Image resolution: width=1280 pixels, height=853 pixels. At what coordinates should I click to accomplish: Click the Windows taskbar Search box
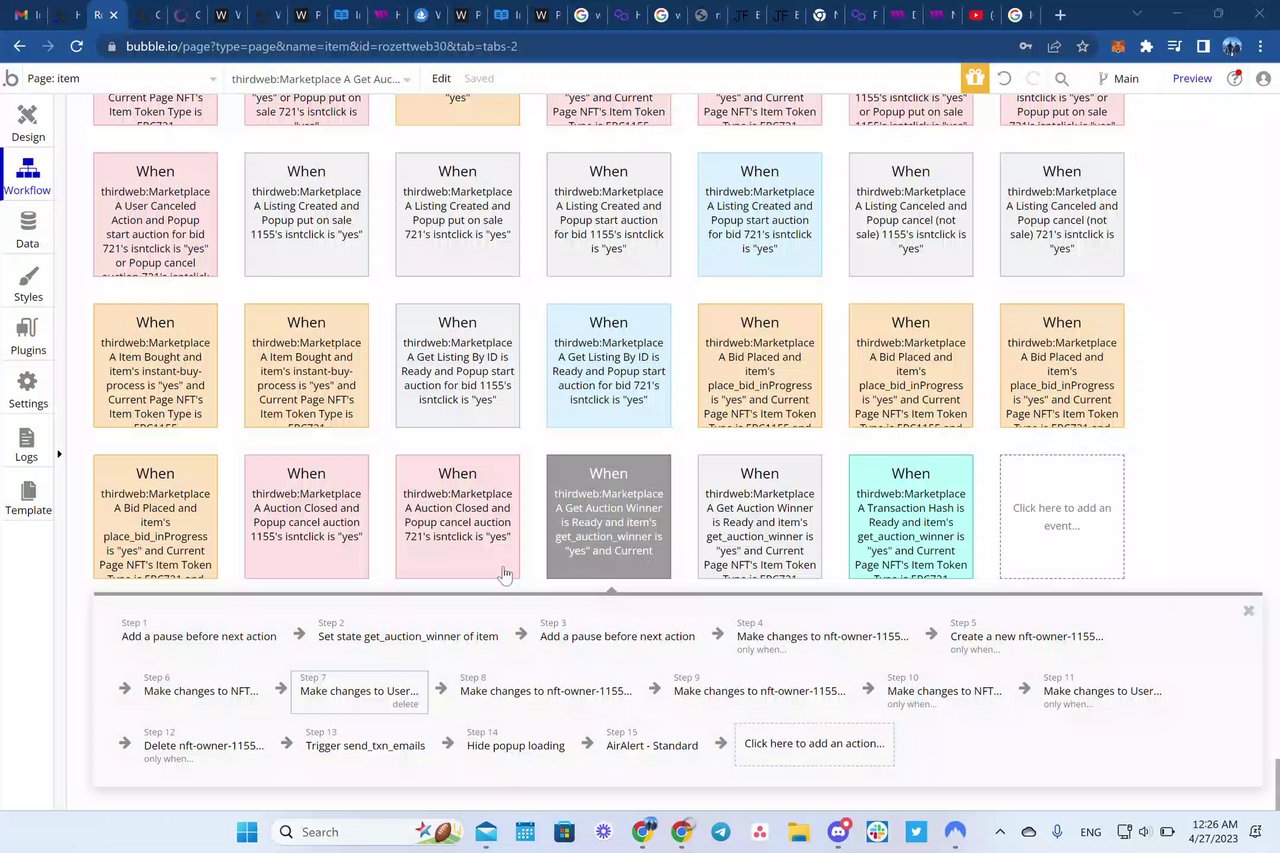point(367,832)
